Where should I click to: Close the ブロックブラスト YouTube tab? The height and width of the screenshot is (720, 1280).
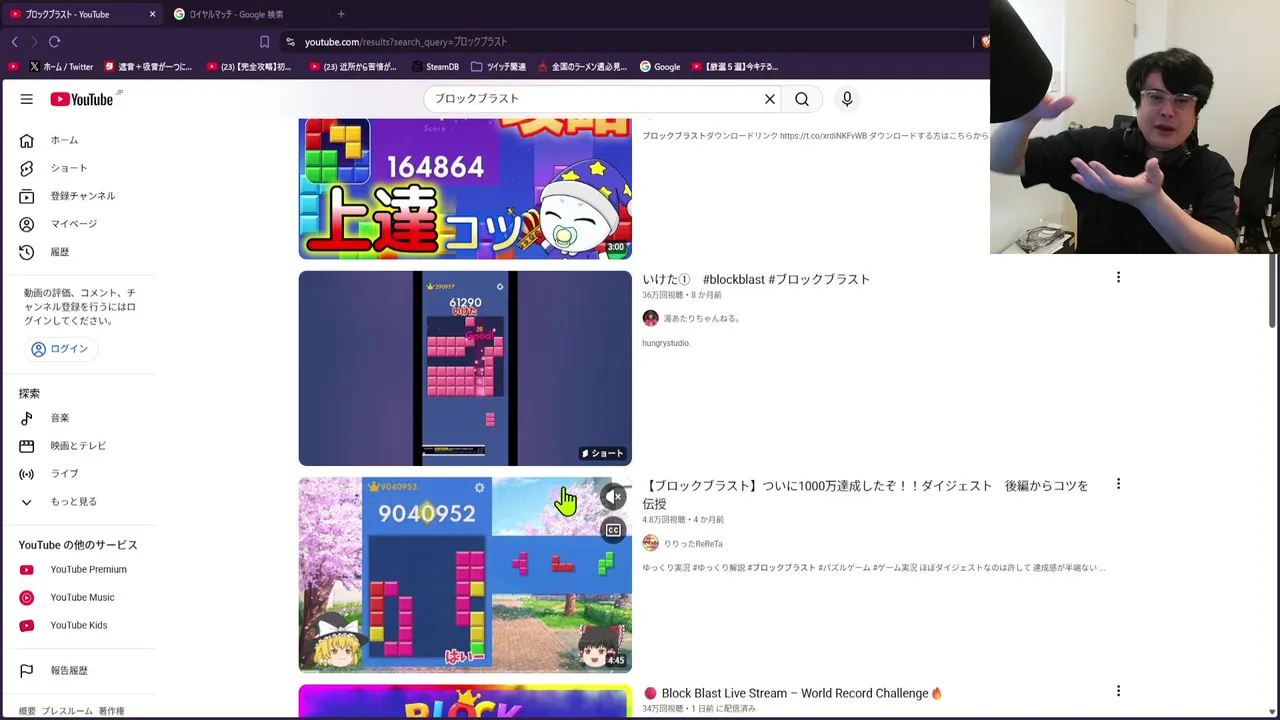[x=152, y=14]
